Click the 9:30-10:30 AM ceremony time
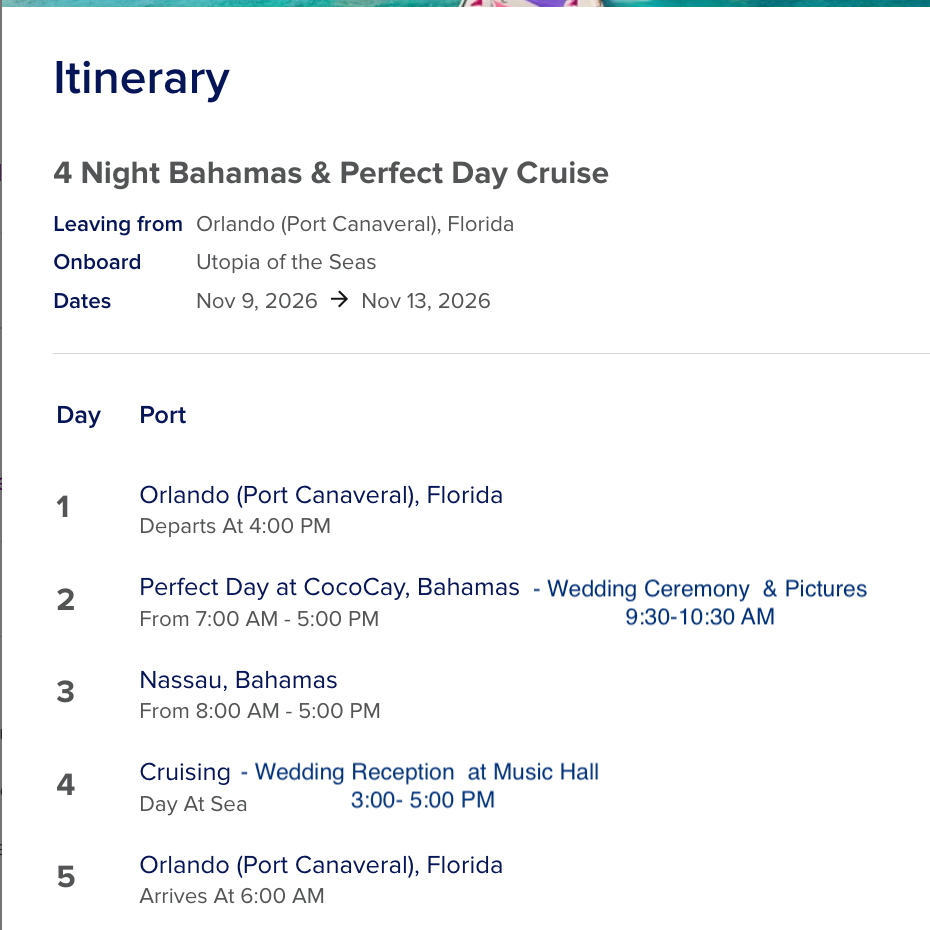 point(700,617)
